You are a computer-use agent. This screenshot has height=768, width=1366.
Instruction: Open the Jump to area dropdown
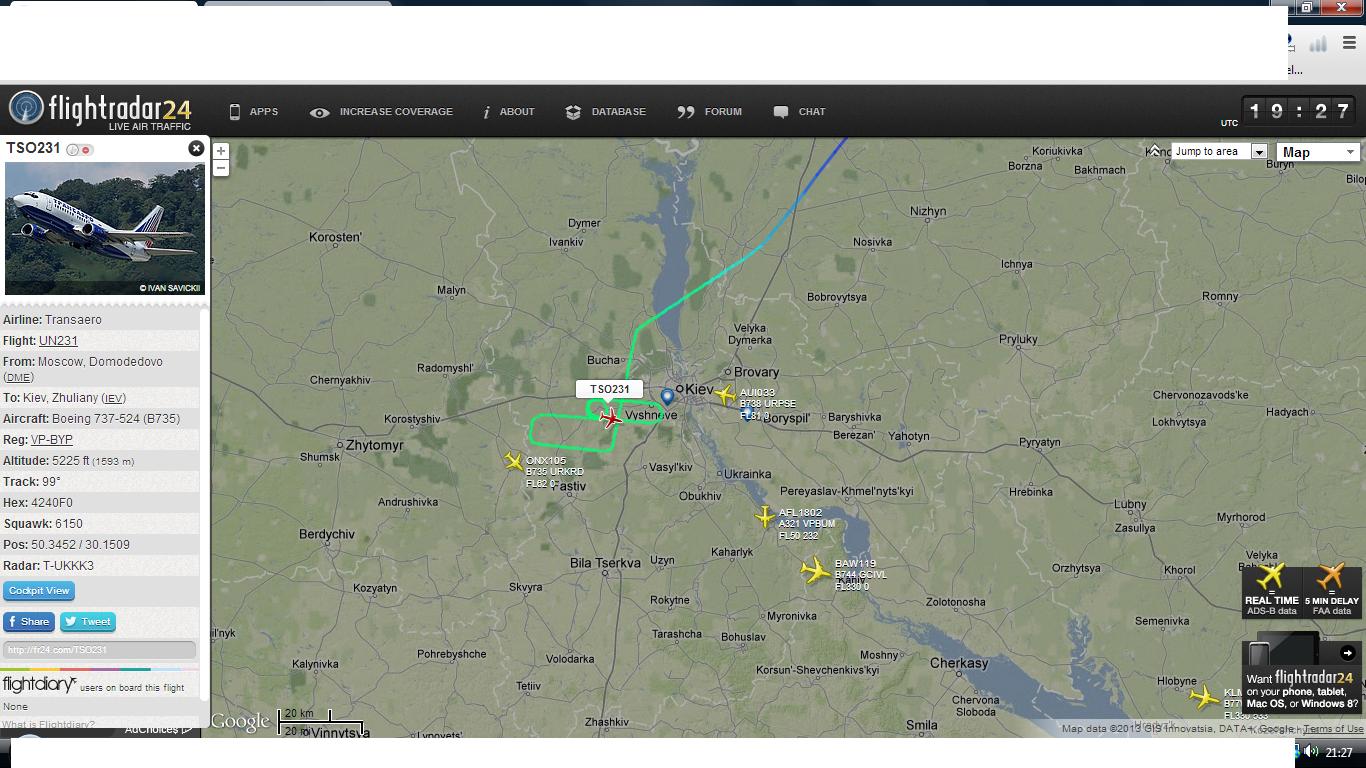[1219, 152]
